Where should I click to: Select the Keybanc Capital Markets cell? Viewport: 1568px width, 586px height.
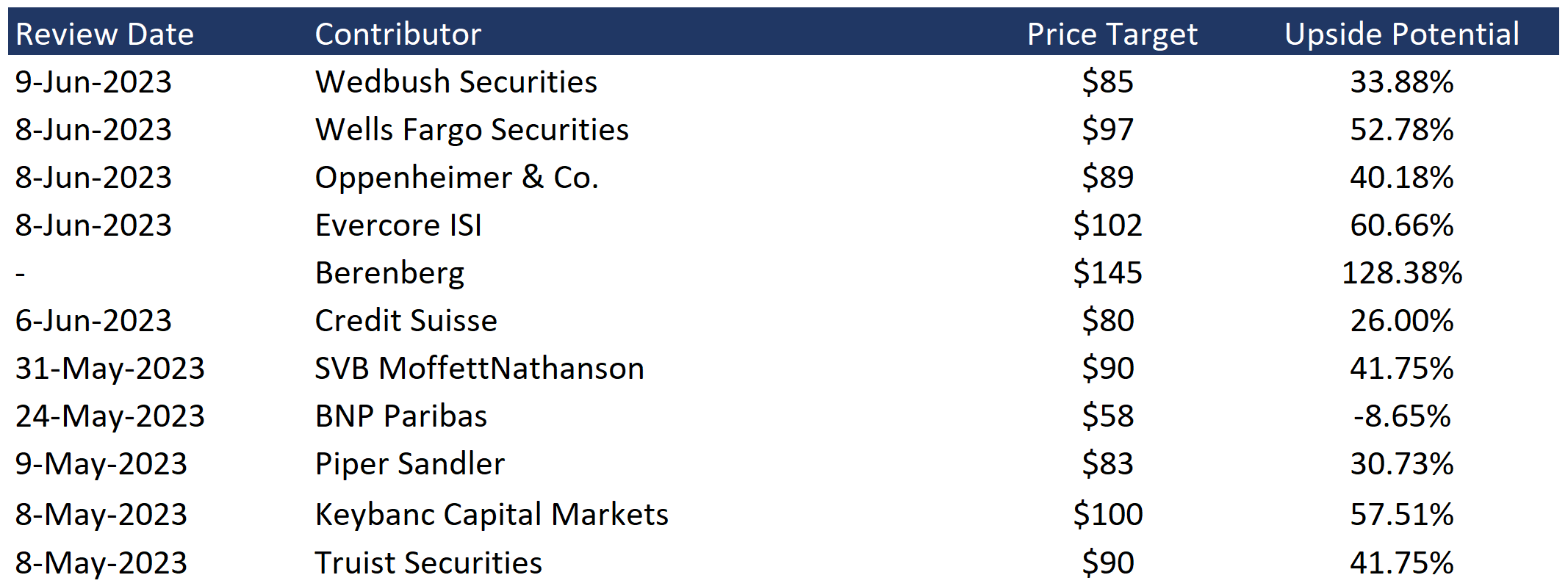pos(492,515)
